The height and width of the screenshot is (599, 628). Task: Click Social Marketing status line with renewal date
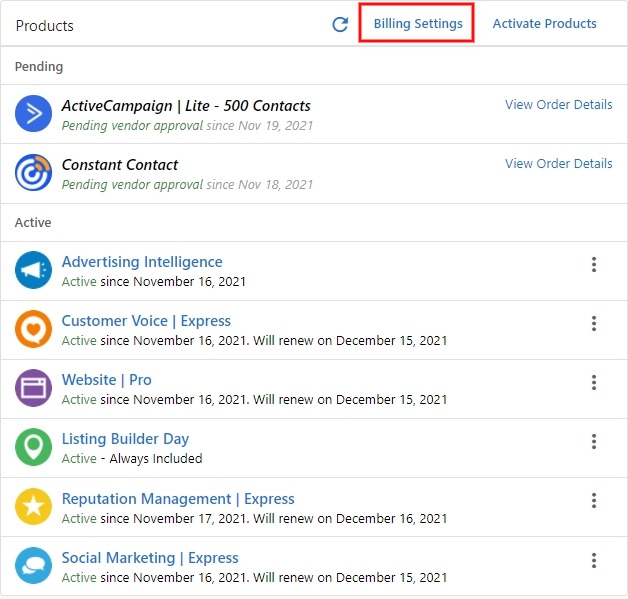pos(254,578)
